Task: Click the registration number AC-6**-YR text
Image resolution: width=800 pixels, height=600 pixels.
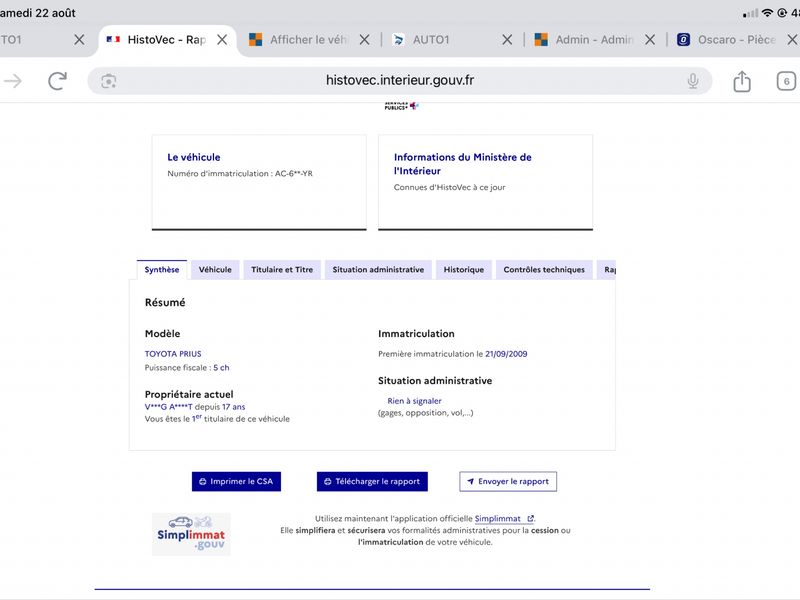Action: [x=294, y=173]
